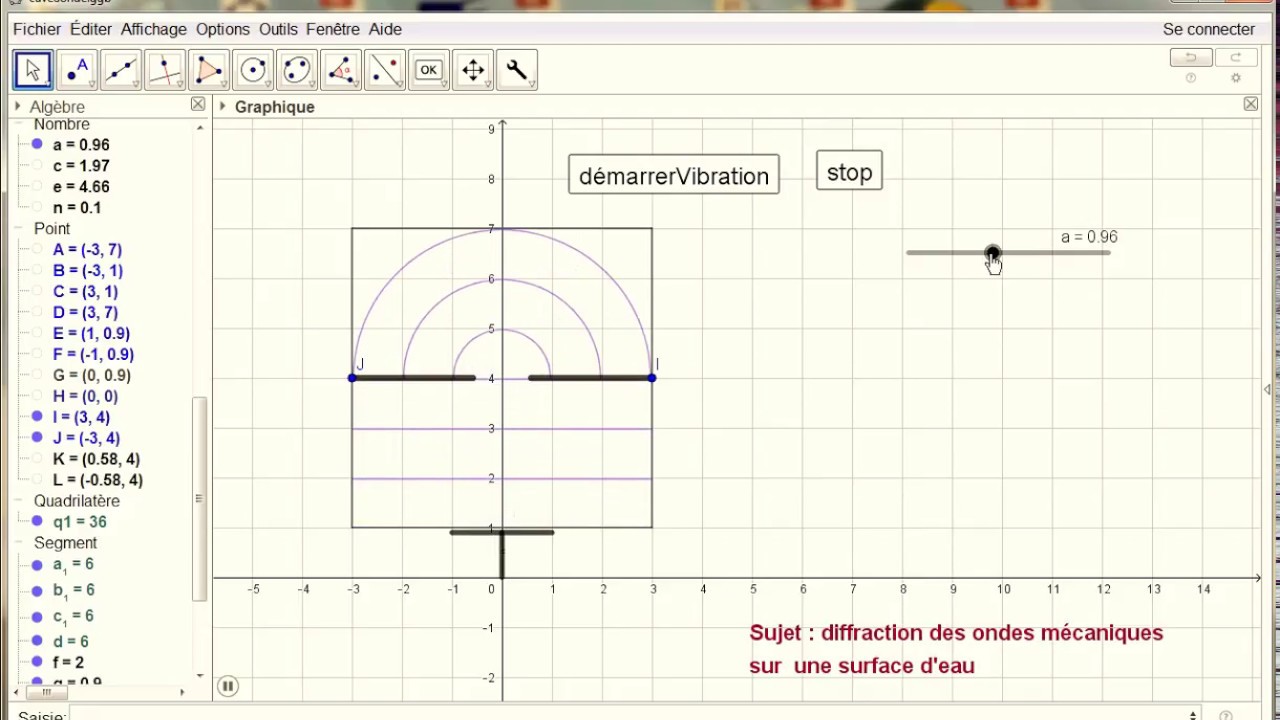Select the Polygon tool
Image resolution: width=1280 pixels, height=720 pixels.
pos(209,70)
